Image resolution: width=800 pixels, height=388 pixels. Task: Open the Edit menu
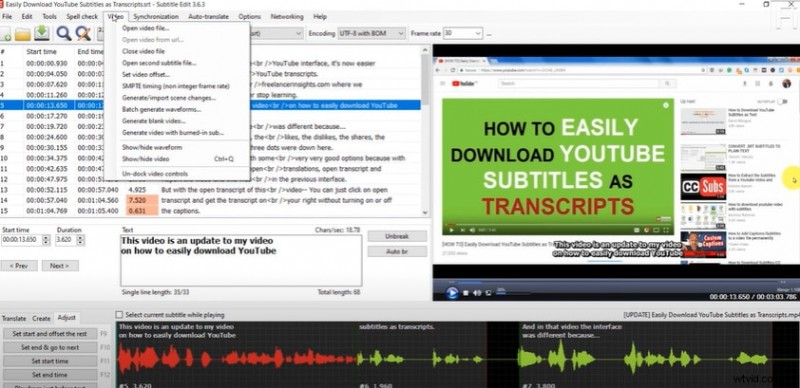tap(27, 16)
